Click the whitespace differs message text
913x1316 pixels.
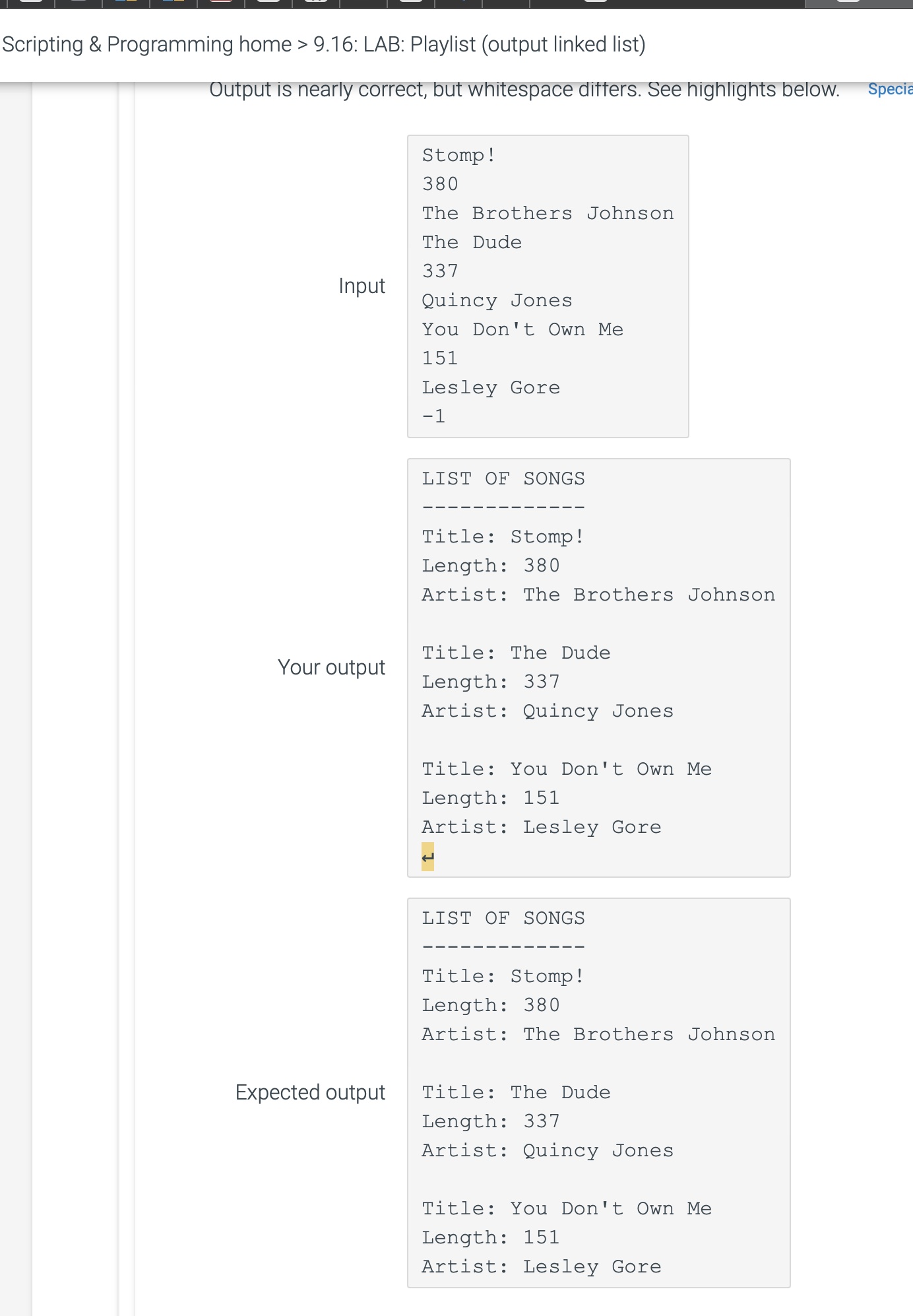pos(524,89)
